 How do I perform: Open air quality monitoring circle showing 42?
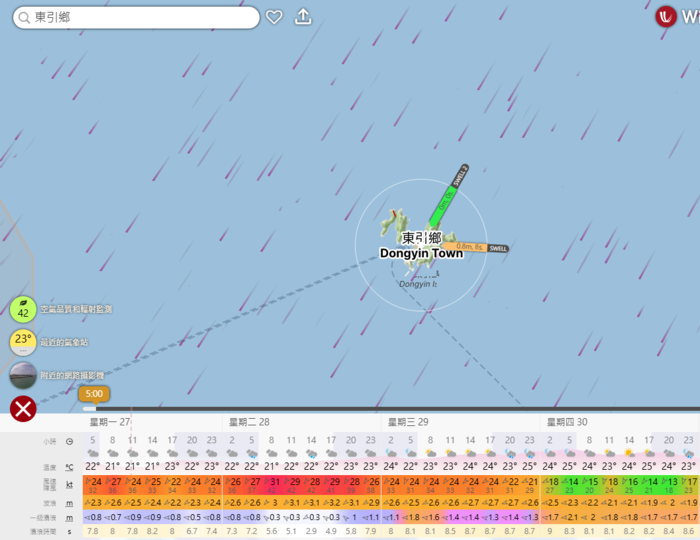pyautogui.click(x=23, y=310)
